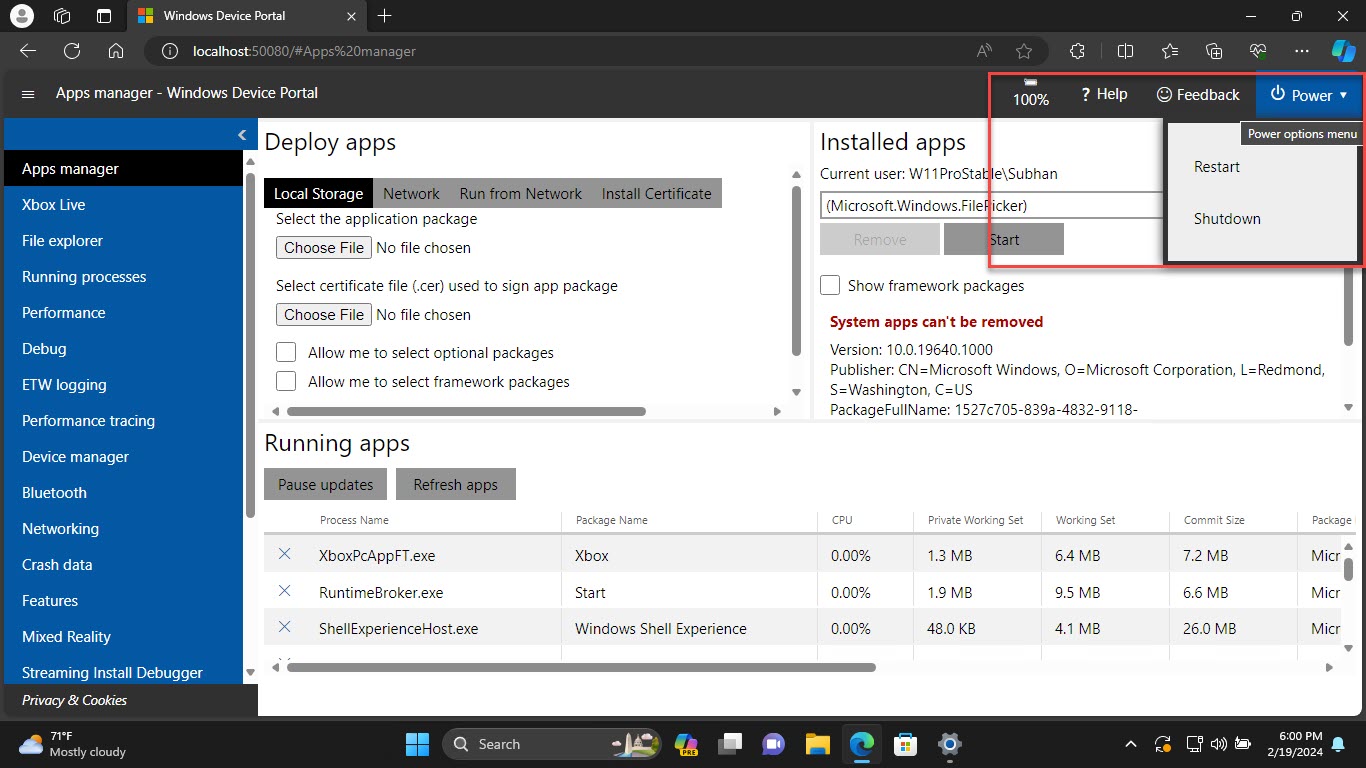Click the Start button for installed app

1004,239
